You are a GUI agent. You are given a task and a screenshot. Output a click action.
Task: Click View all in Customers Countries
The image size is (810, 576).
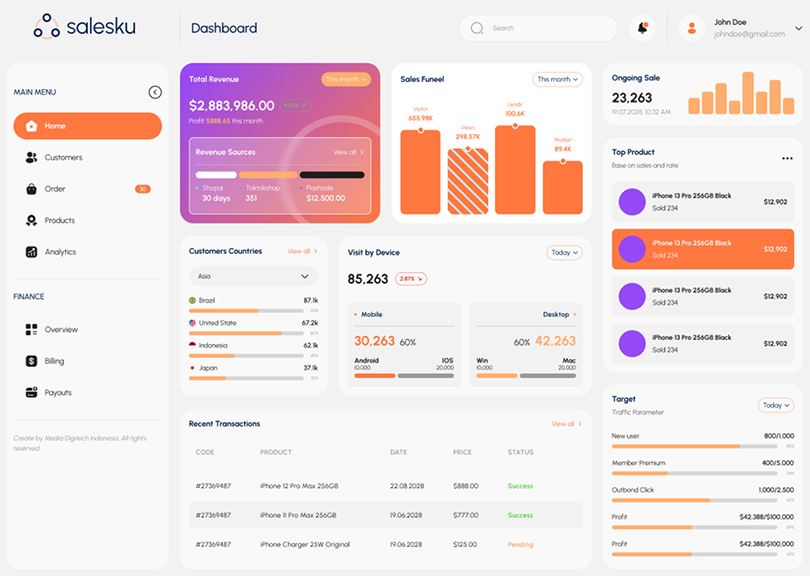coord(302,251)
